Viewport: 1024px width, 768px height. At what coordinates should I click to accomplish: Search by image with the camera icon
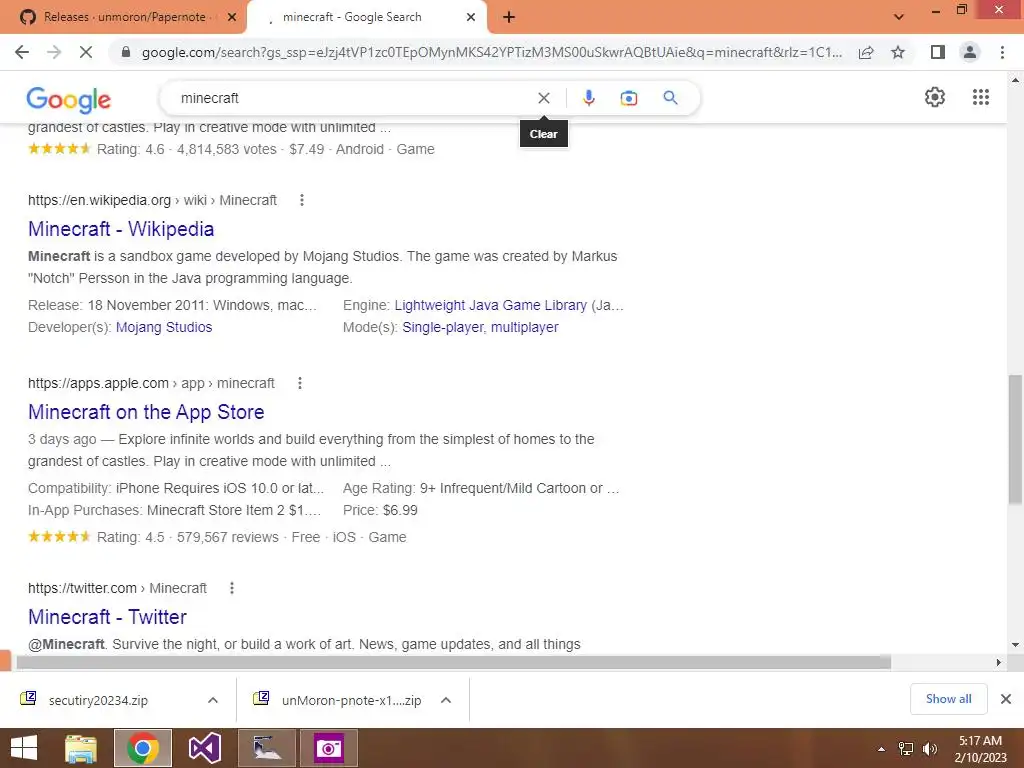[x=628, y=98]
